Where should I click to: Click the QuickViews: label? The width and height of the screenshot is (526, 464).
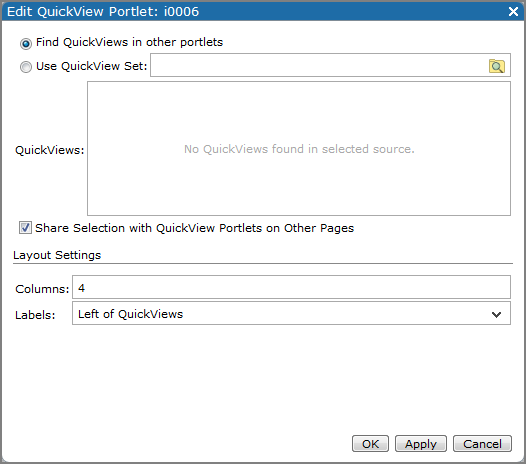(50, 150)
